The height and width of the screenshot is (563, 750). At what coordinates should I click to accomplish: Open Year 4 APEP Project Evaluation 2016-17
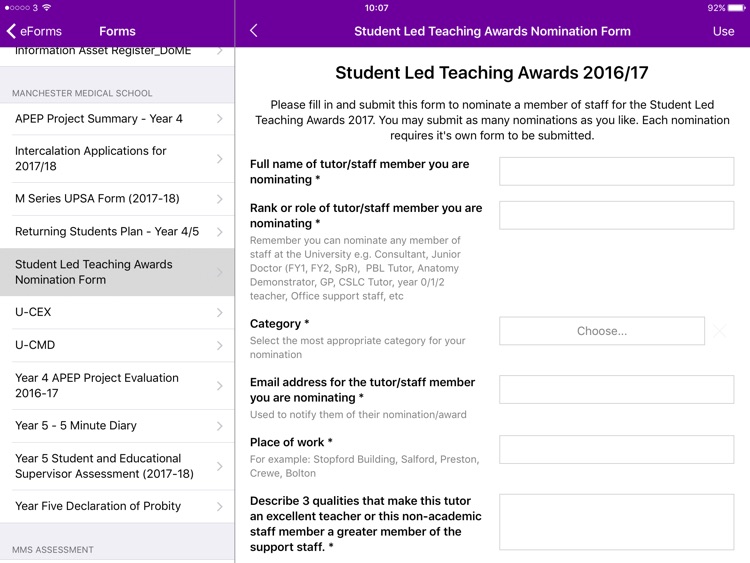click(117, 386)
